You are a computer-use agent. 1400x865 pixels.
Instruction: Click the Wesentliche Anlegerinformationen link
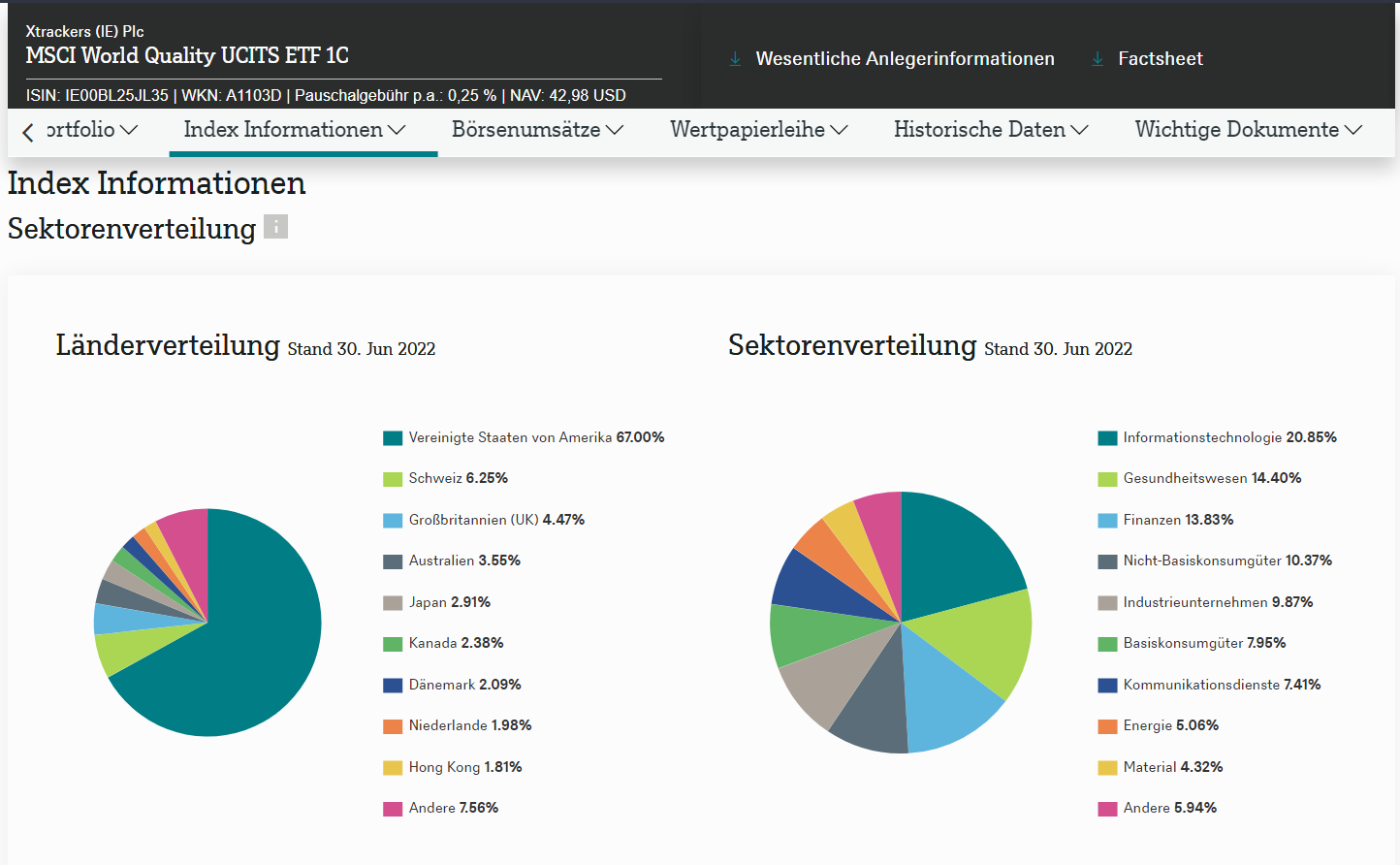pos(904,58)
